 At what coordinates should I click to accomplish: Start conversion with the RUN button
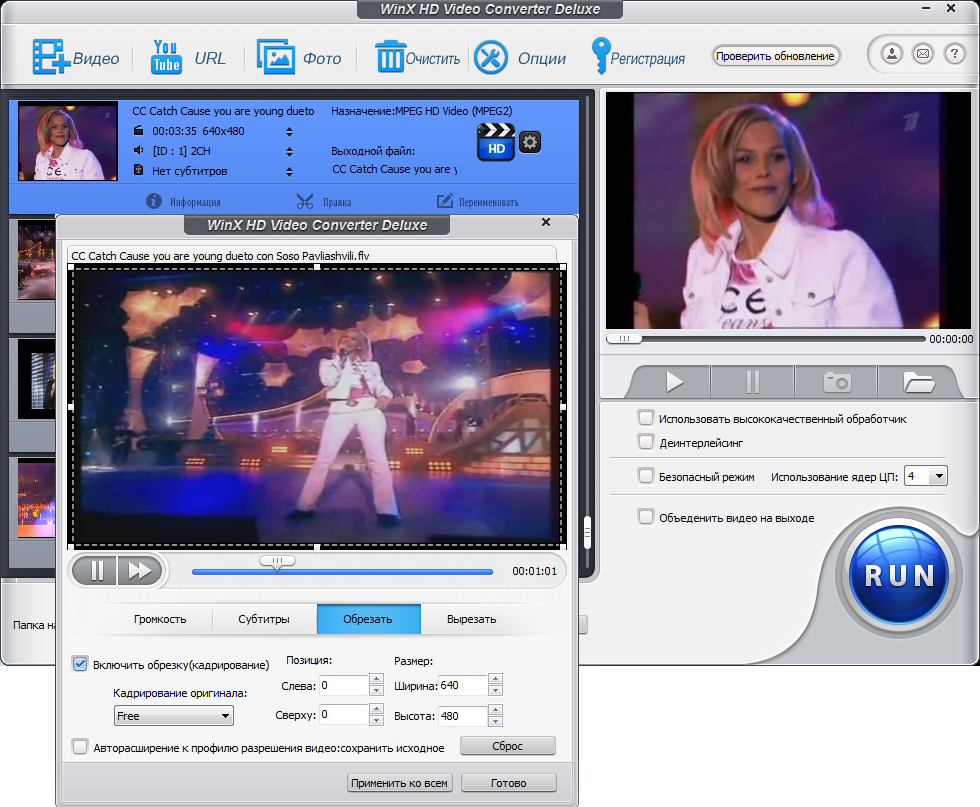(899, 574)
